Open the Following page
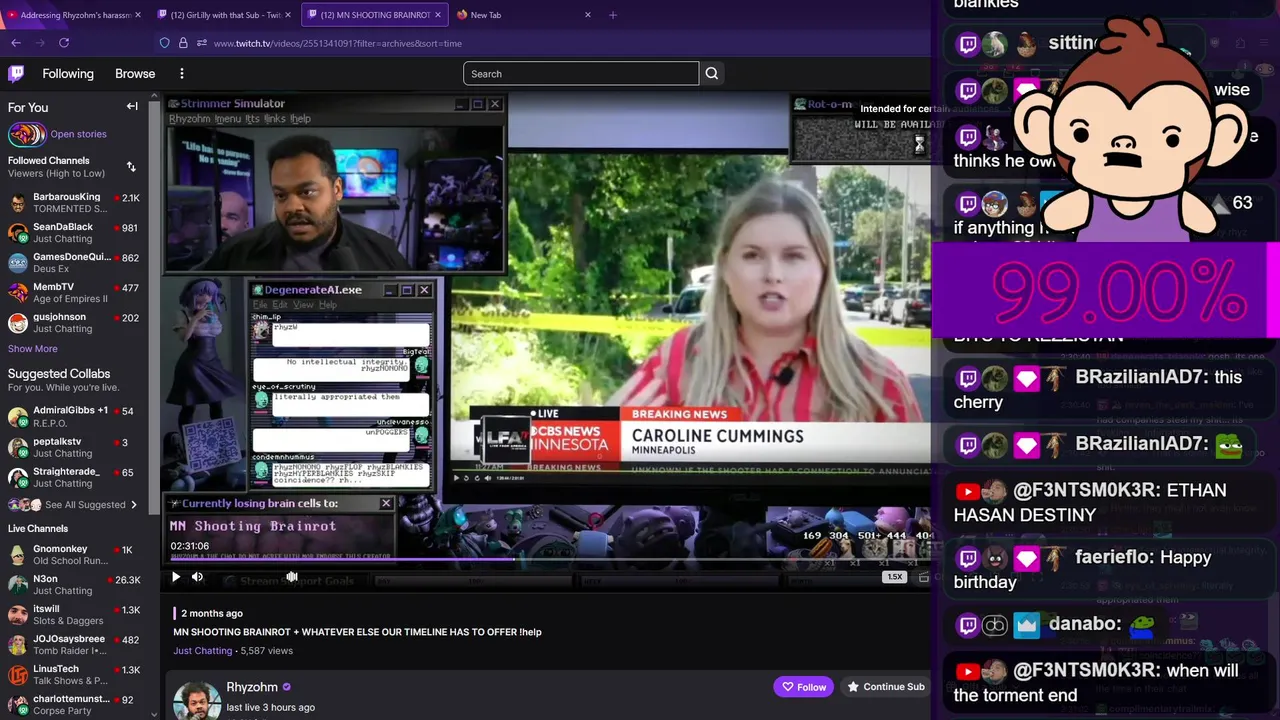The height and width of the screenshot is (720, 1280). tap(68, 73)
